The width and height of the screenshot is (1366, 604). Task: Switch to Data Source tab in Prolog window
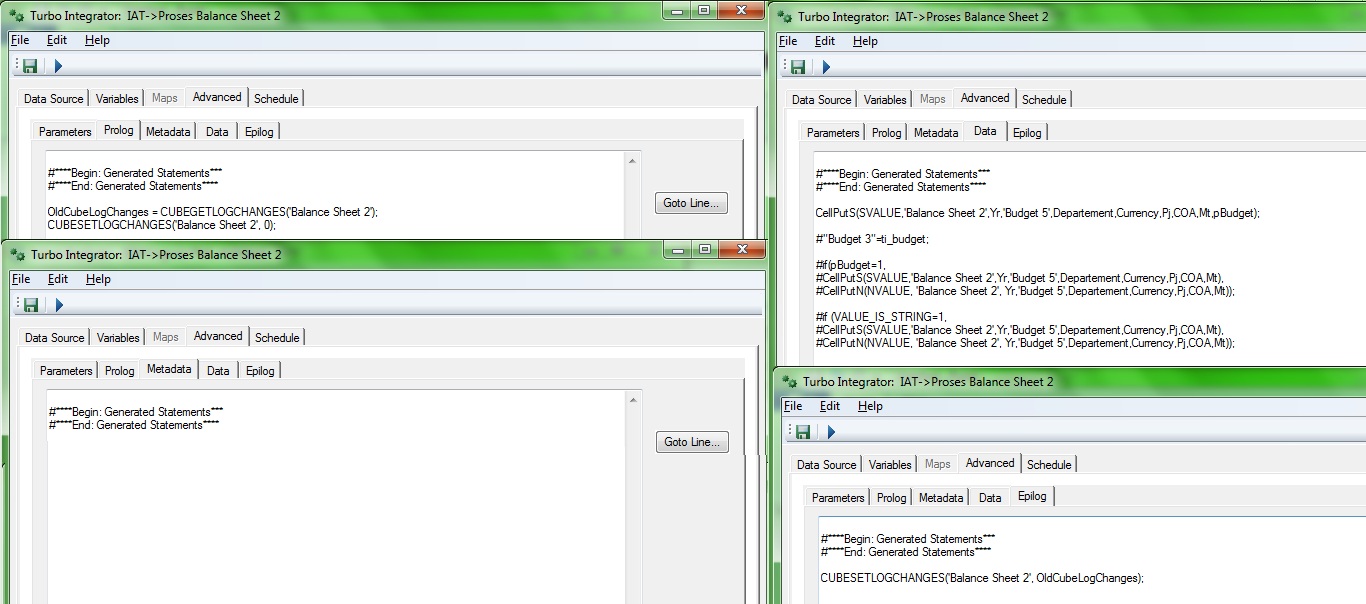pyautogui.click(x=53, y=99)
